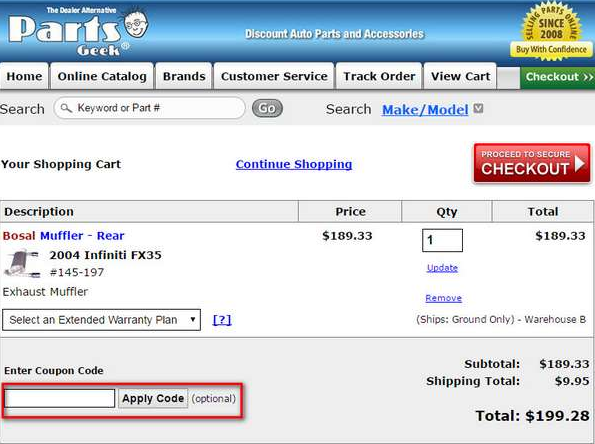The image size is (595, 444).
Task: Open the Online Catalog tab
Action: [x=102, y=76]
